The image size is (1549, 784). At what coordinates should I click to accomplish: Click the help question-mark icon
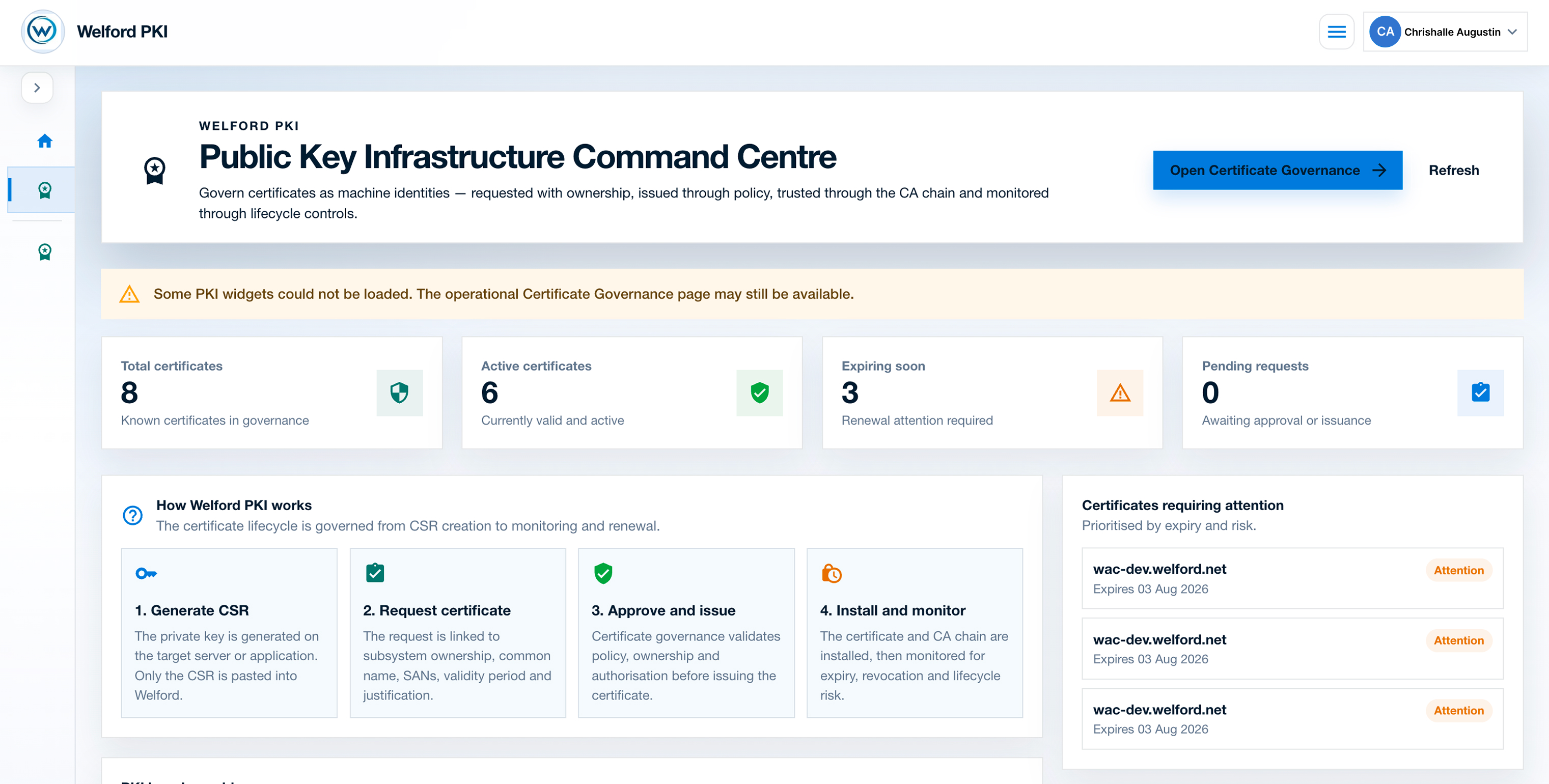click(x=132, y=515)
